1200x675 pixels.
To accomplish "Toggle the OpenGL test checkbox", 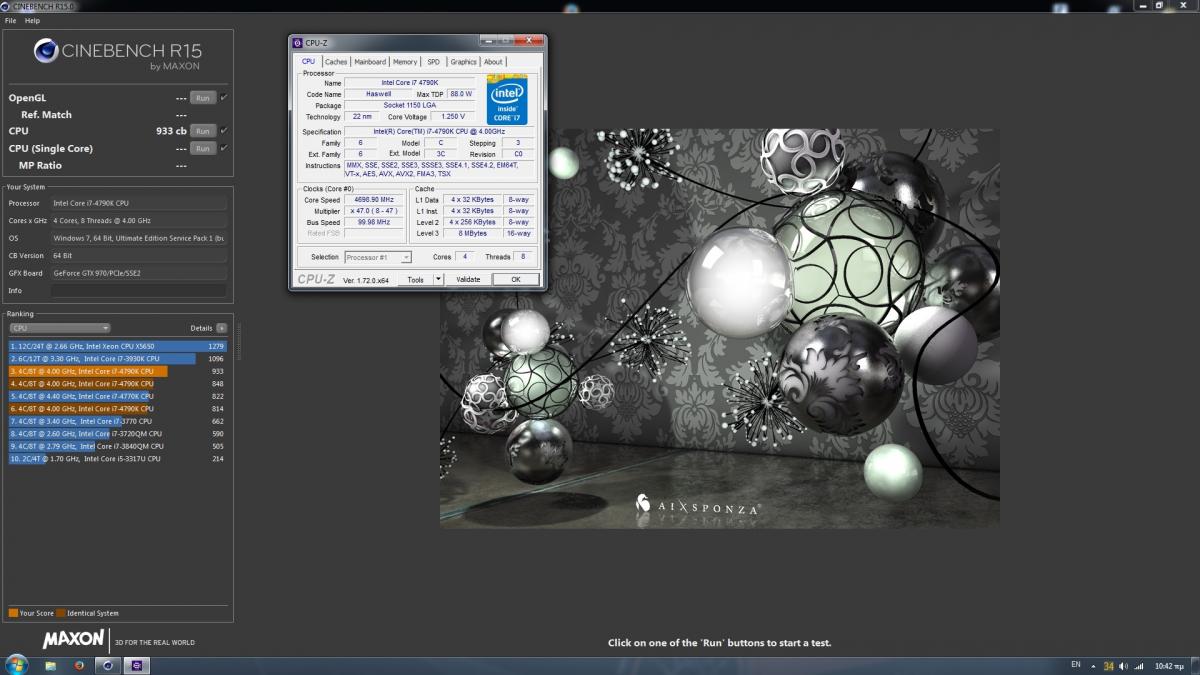I will point(224,98).
